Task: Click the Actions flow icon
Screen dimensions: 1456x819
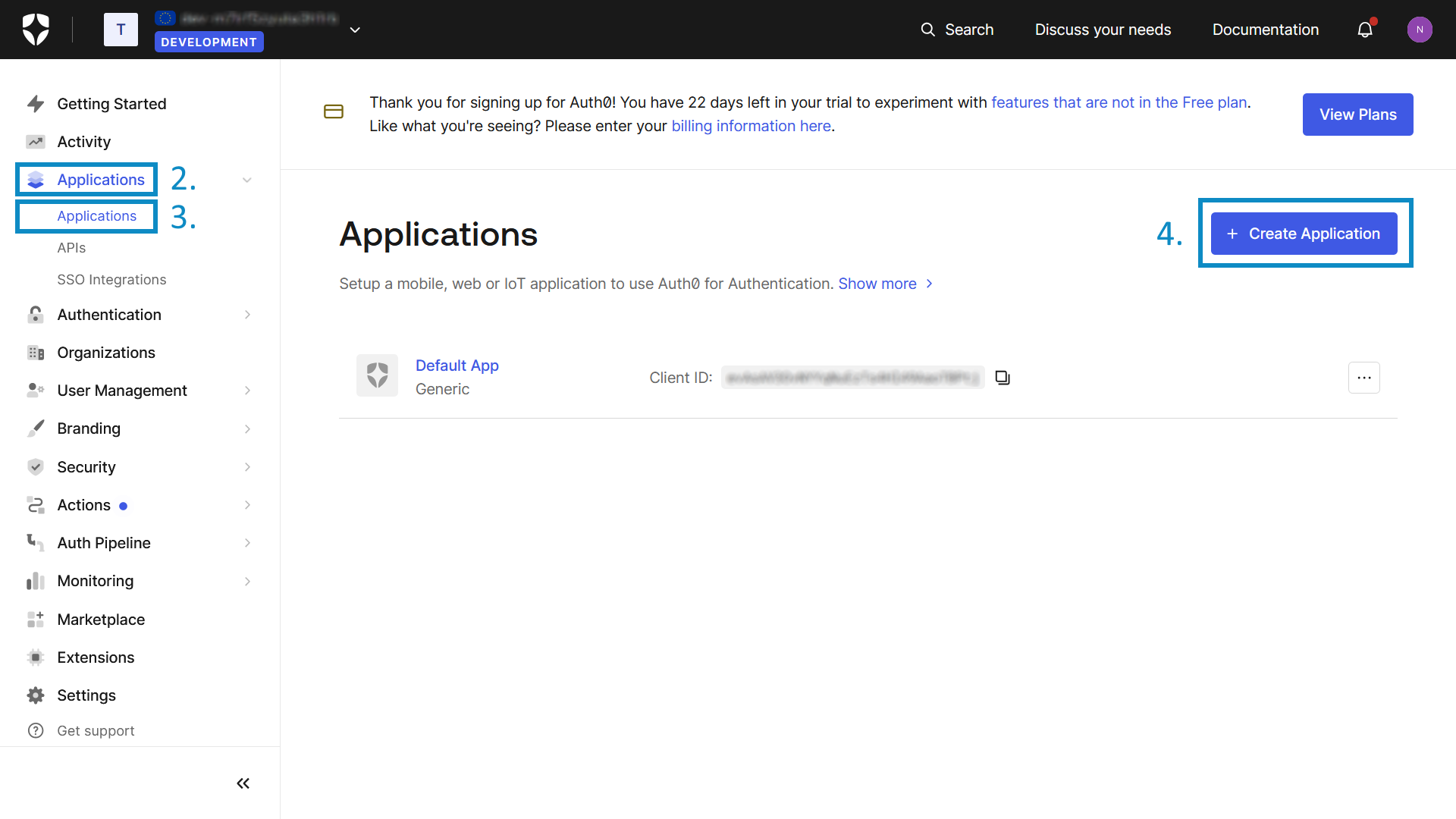Action: (x=36, y=505)
